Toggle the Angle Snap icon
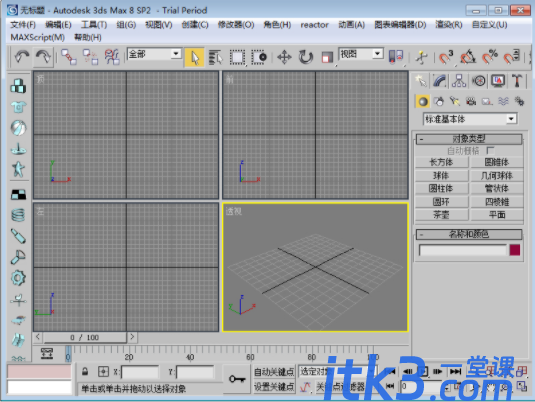 click(x=468, y=57)
